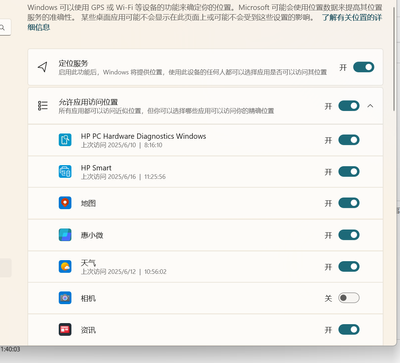
Task: Click the 天气 weather app icon
Action: click(x=65, y=266)
